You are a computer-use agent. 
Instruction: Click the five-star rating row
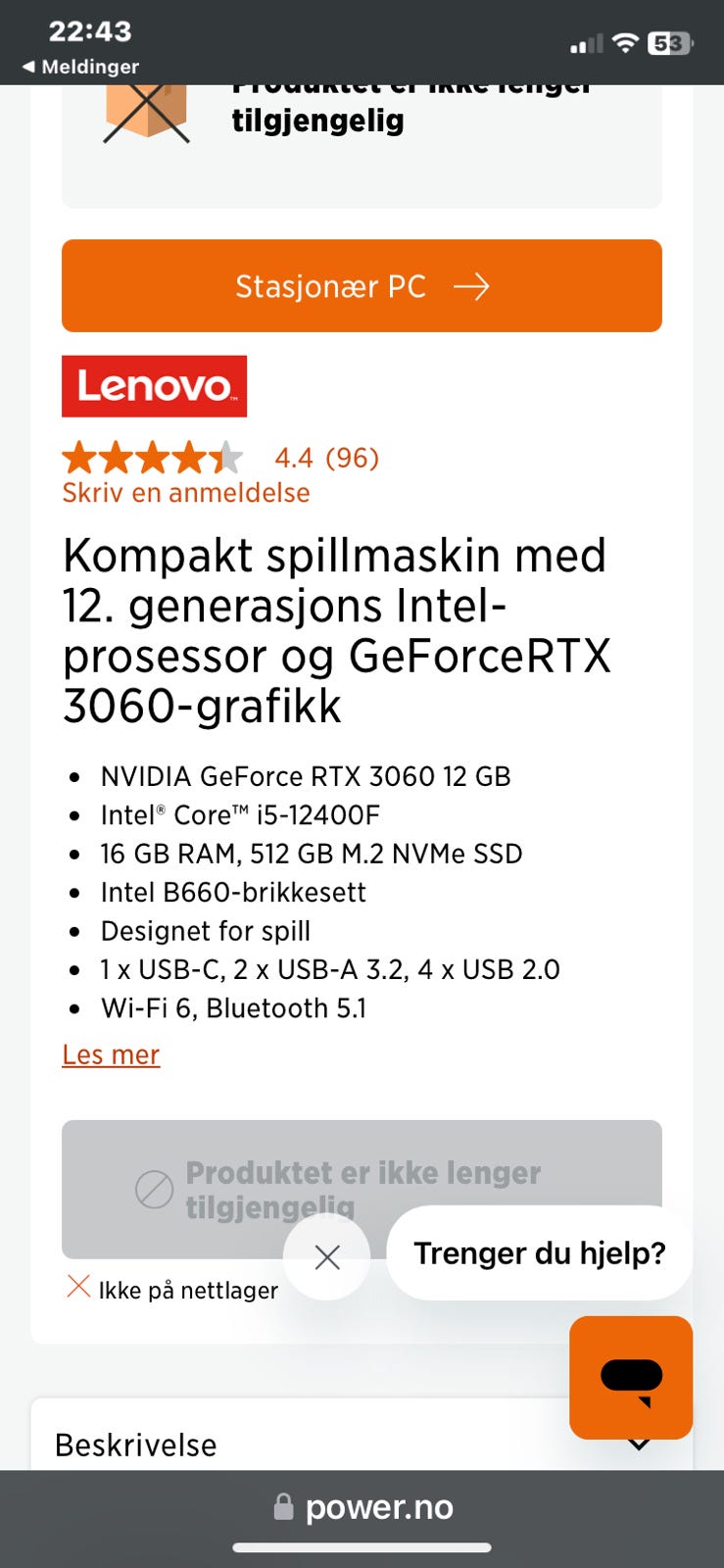tap(153, 458)
